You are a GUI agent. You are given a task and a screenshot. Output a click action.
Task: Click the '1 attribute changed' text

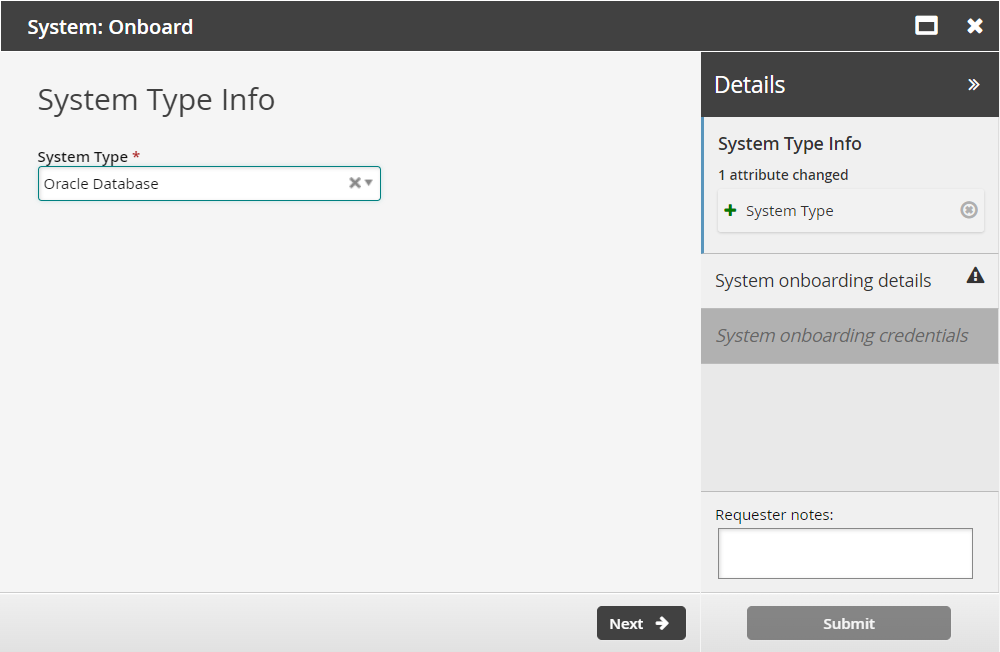783,175
